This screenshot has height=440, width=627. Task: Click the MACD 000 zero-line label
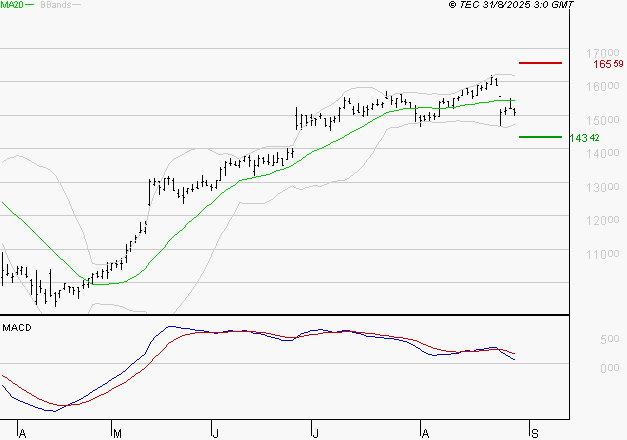pyautogui.click(x=610, y=368)
